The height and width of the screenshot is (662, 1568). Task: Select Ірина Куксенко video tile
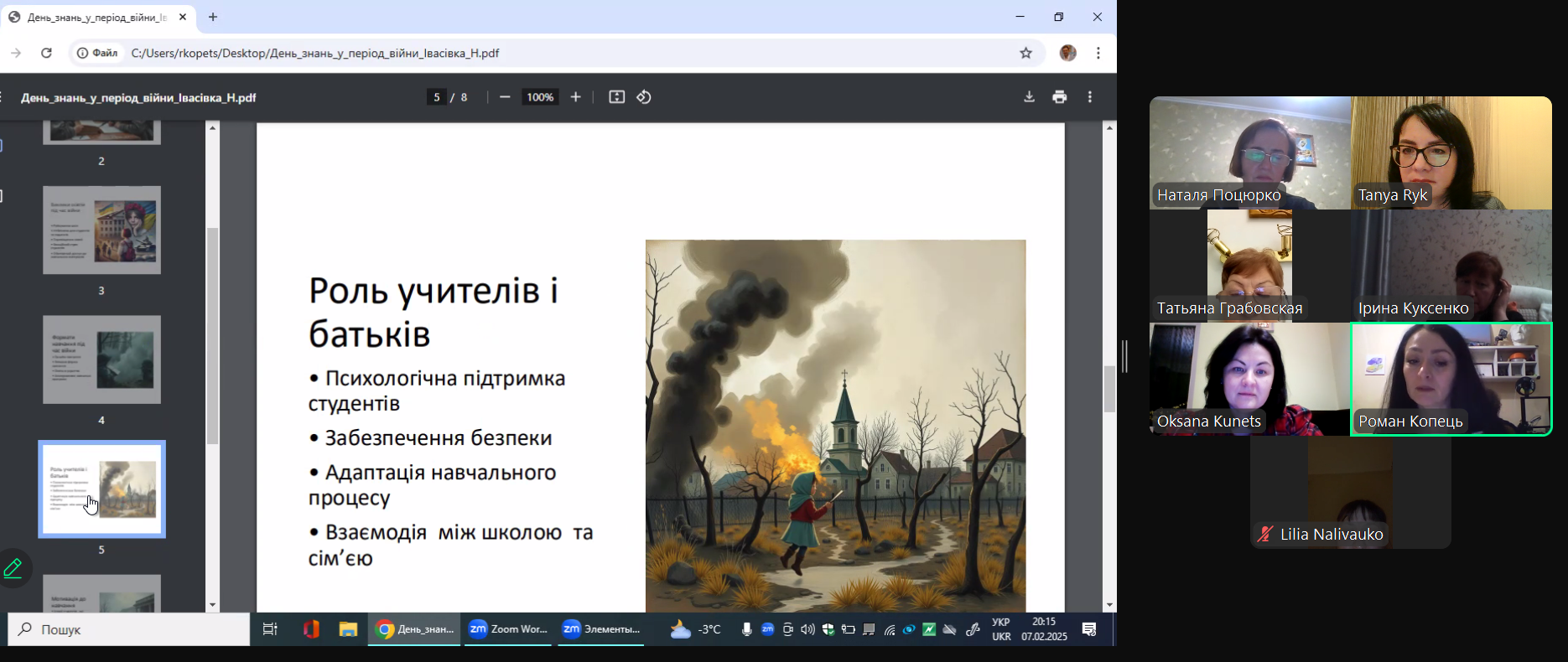pyautogui.click(x=1451, y=266)
